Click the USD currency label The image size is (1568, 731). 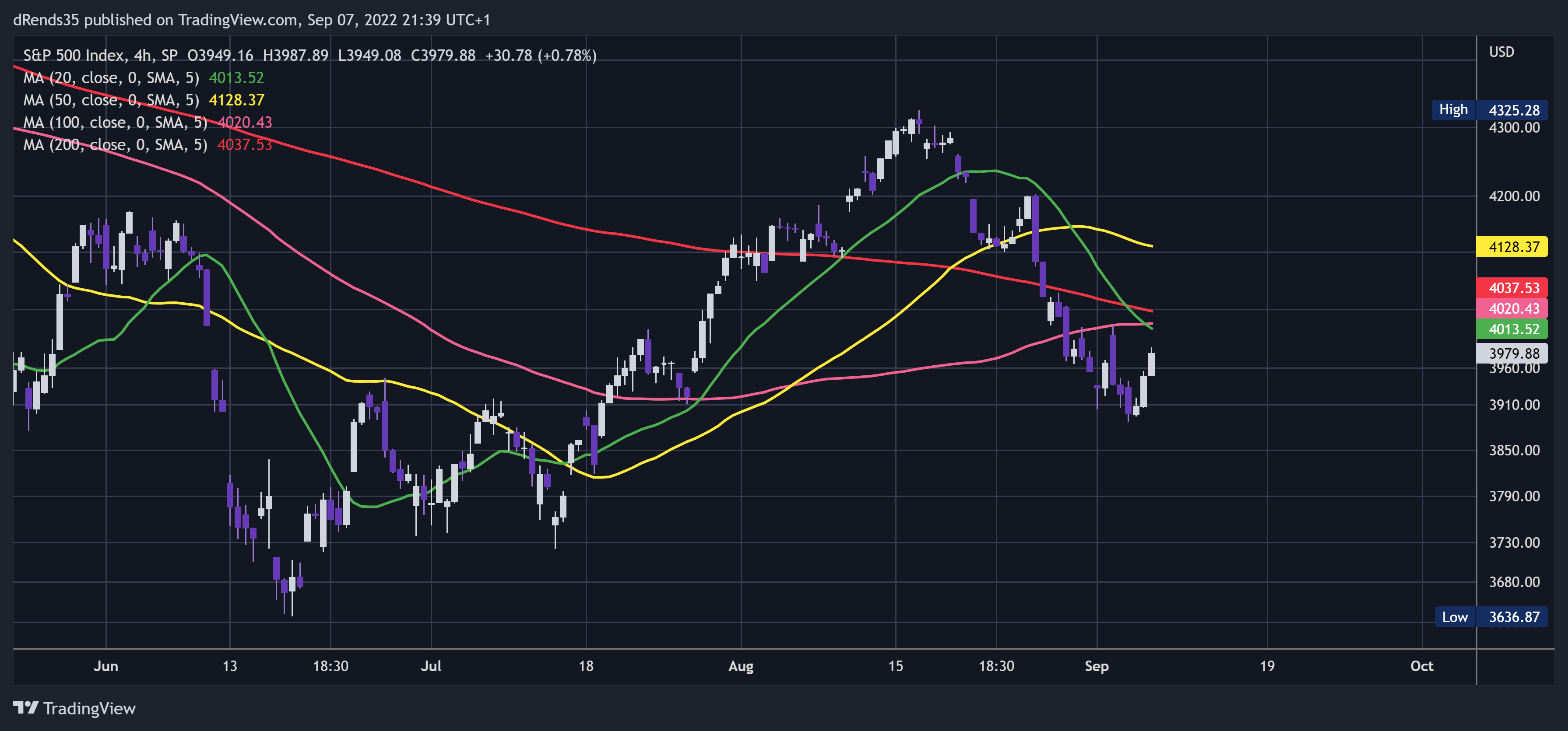click(x=1501, y=52)
